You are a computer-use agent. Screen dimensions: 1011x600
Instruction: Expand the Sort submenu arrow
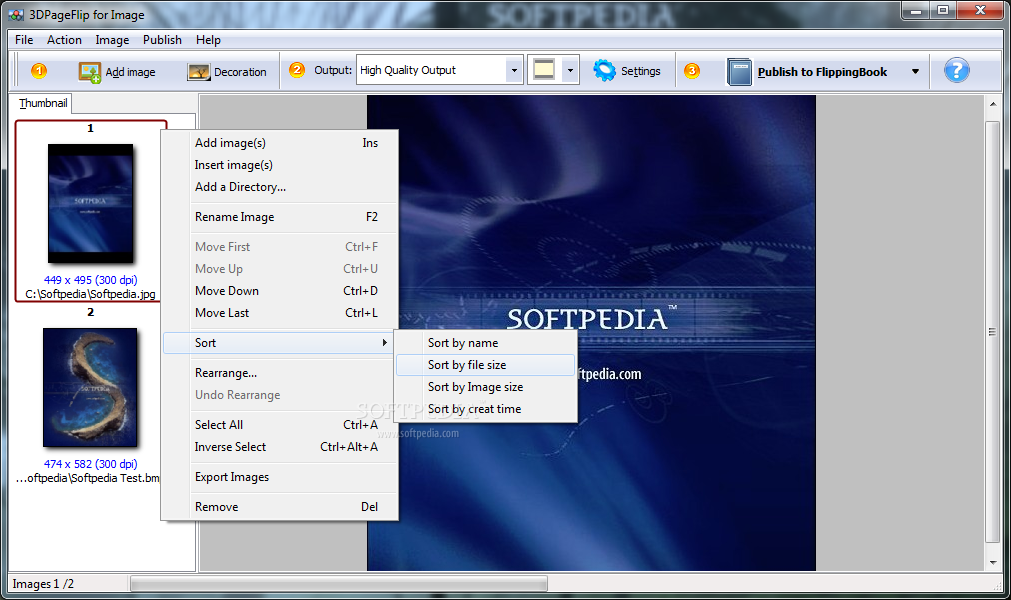pyautogui.click(x=384, y=342)
